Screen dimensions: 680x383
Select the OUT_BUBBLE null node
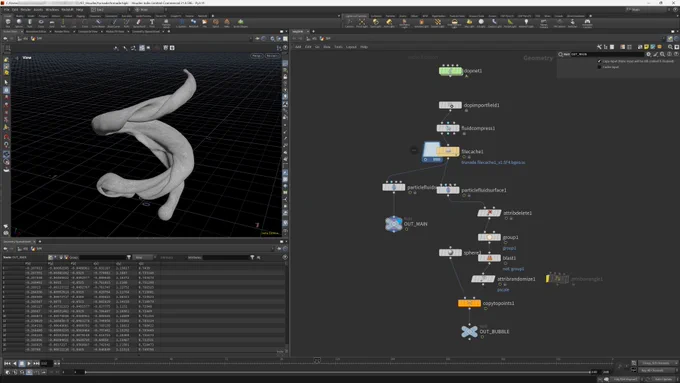(469, 331)
